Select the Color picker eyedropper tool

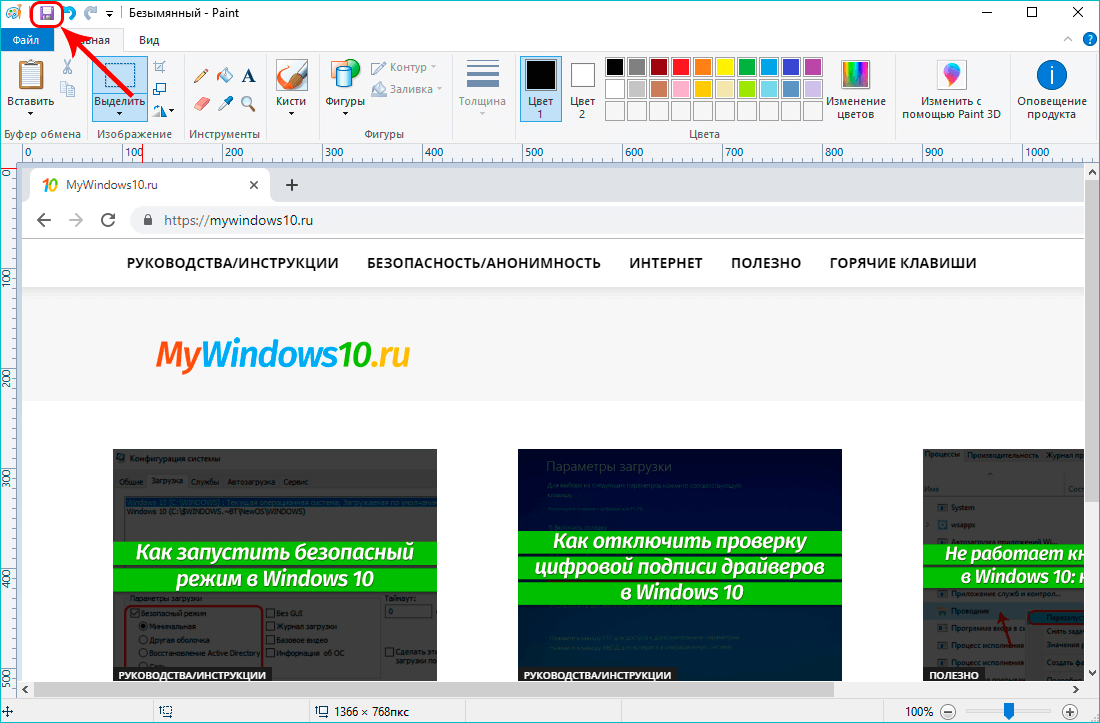click(x=225, y=103)
